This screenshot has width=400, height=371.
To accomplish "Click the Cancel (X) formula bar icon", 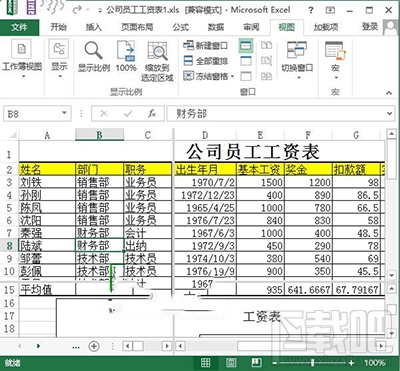I will [104, 114].
